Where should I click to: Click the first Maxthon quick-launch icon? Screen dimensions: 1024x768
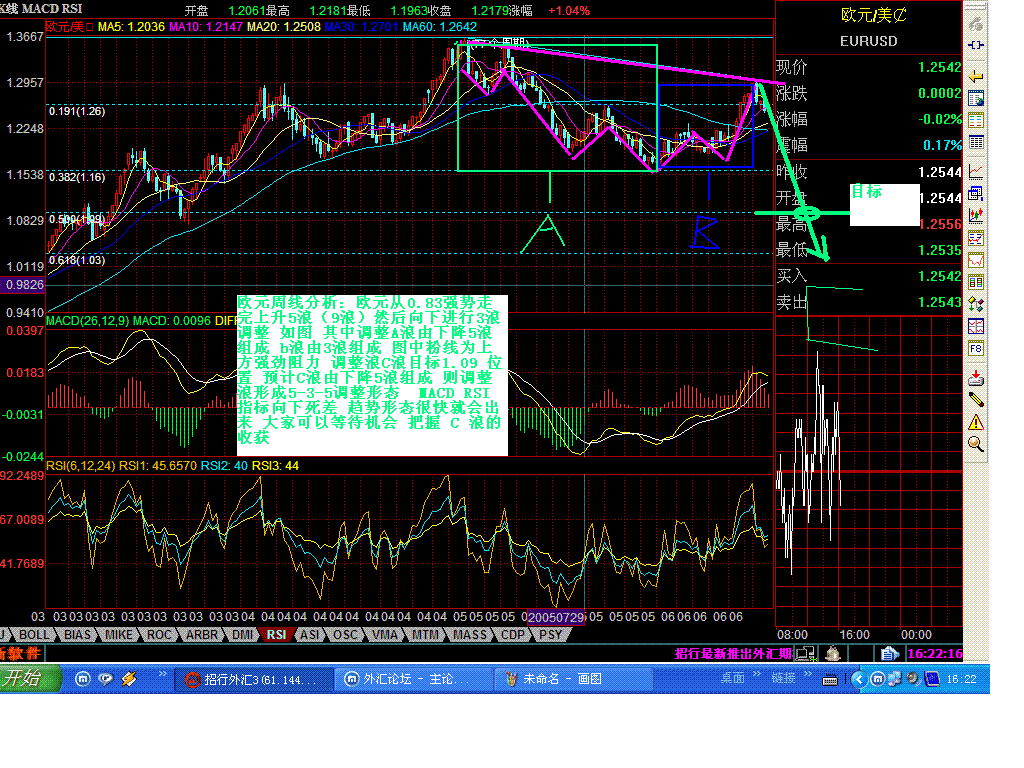click(x=82, y=679)
